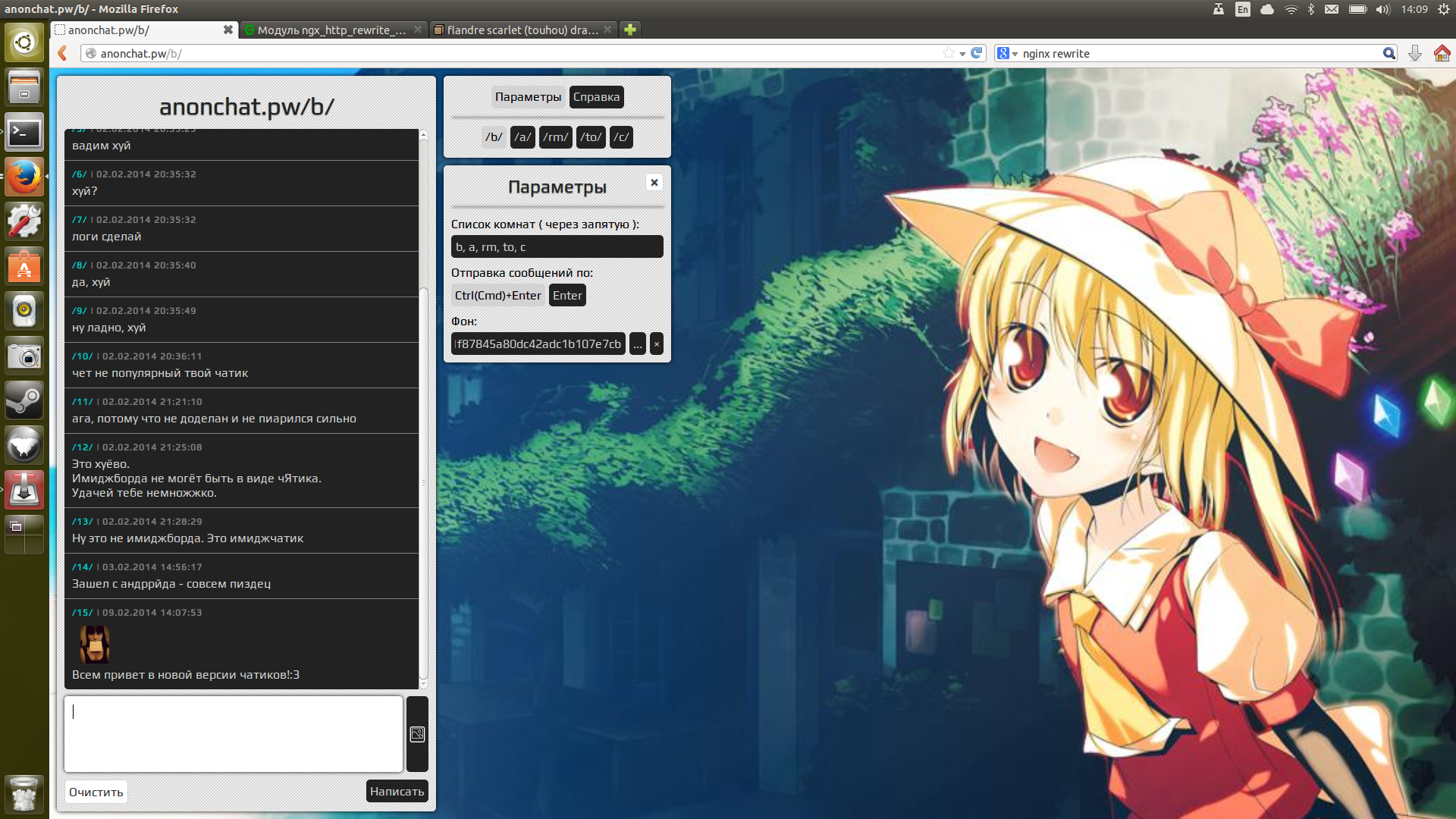Switch to the /b/ room
This screenshot has width=1456, height=819.
(x=494, y=137)
